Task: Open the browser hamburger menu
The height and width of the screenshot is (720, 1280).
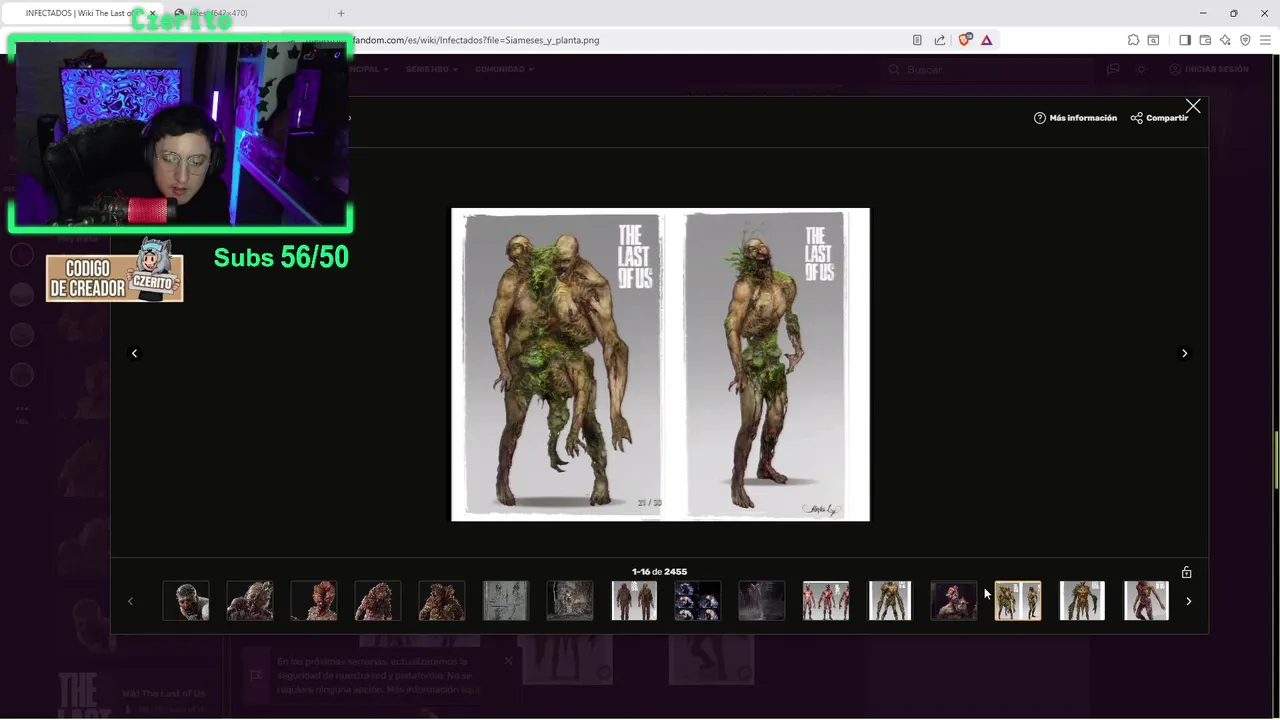Action: [x=1265, y=40]
